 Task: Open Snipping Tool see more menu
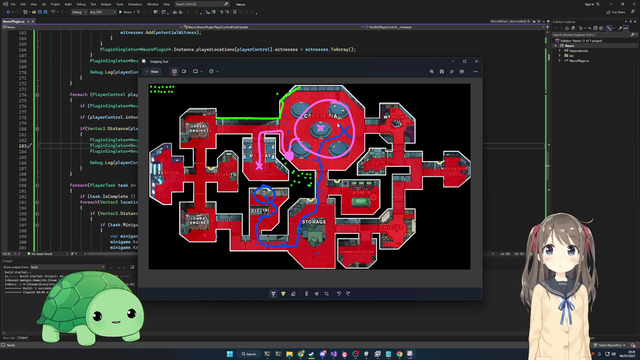[476, 71]
